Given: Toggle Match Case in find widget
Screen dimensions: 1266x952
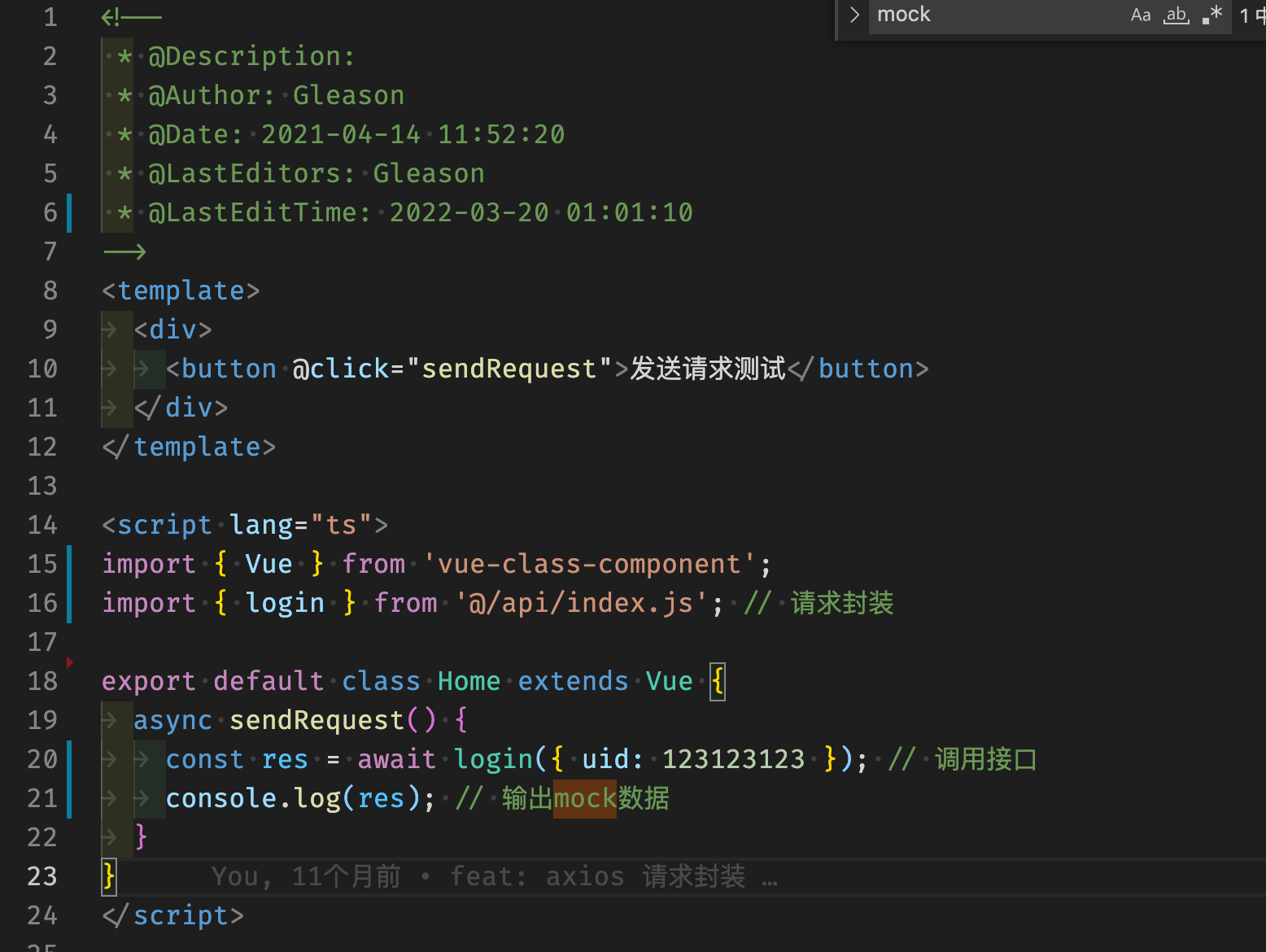Looking at the screenshot, I should (1141, 15).
